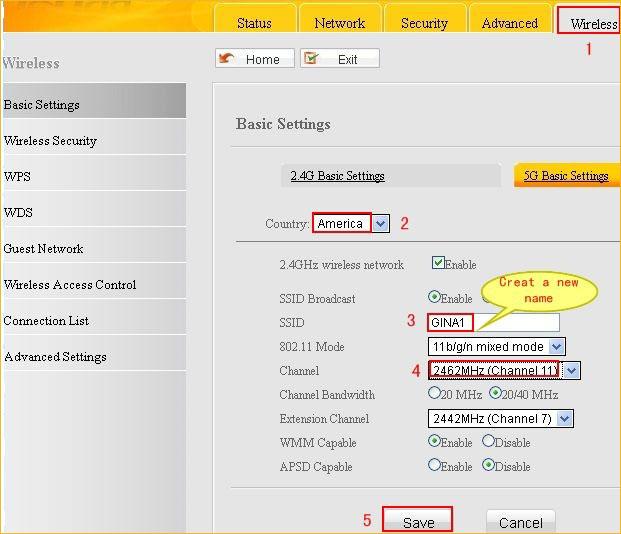621x534 pixels.
Task: Open the Security tab
Action: [424, 23]
